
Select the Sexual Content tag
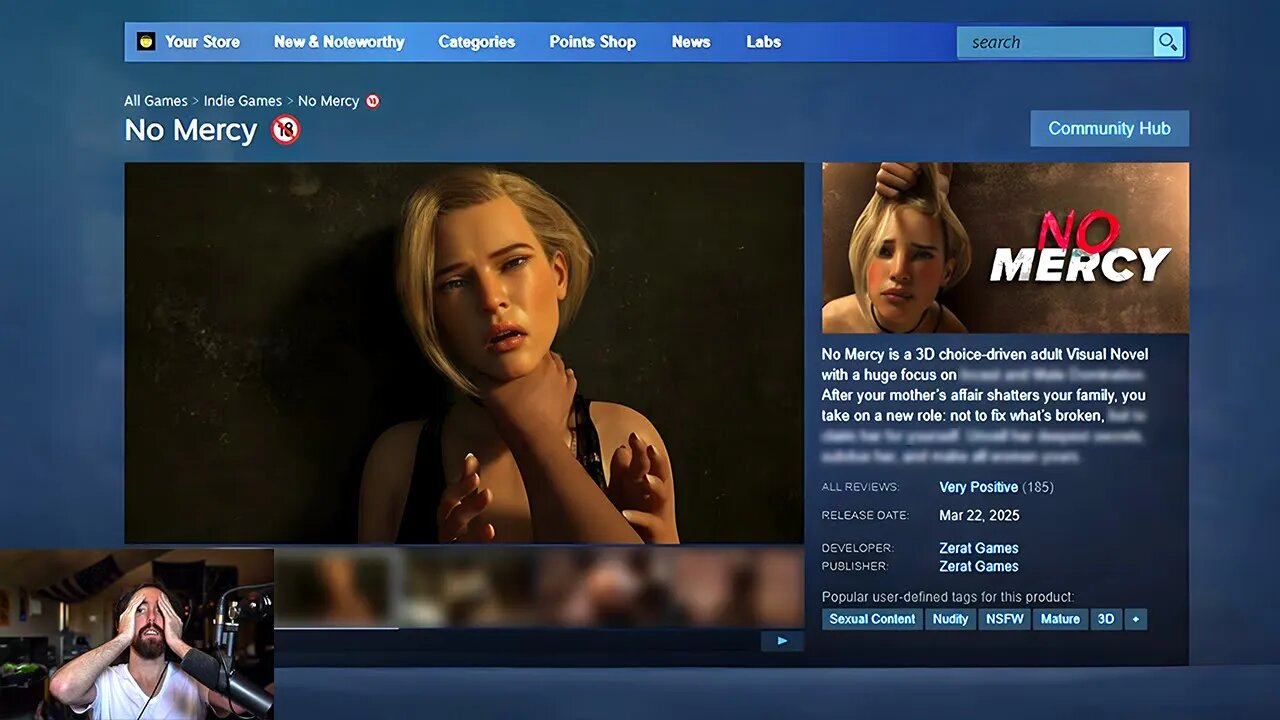(872, 619)
